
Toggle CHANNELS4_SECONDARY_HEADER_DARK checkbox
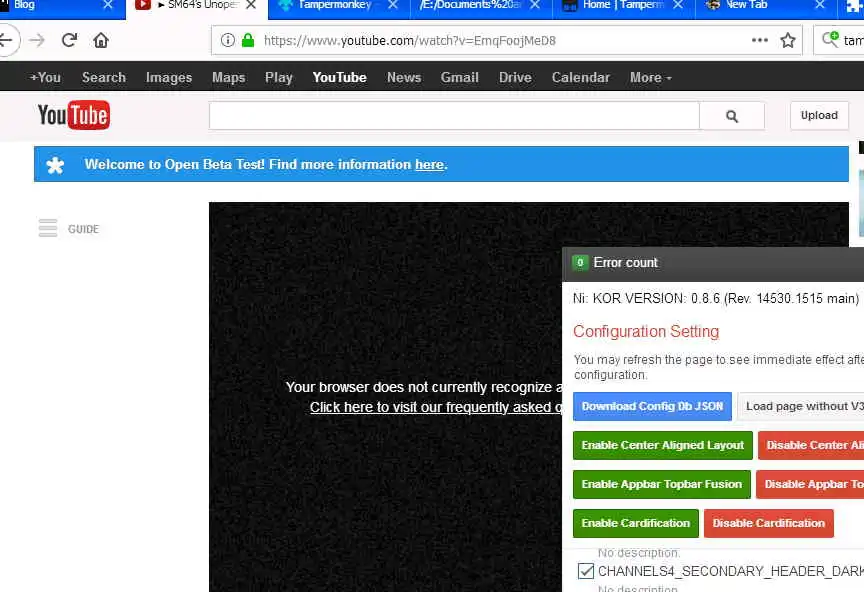coord(586,571)
